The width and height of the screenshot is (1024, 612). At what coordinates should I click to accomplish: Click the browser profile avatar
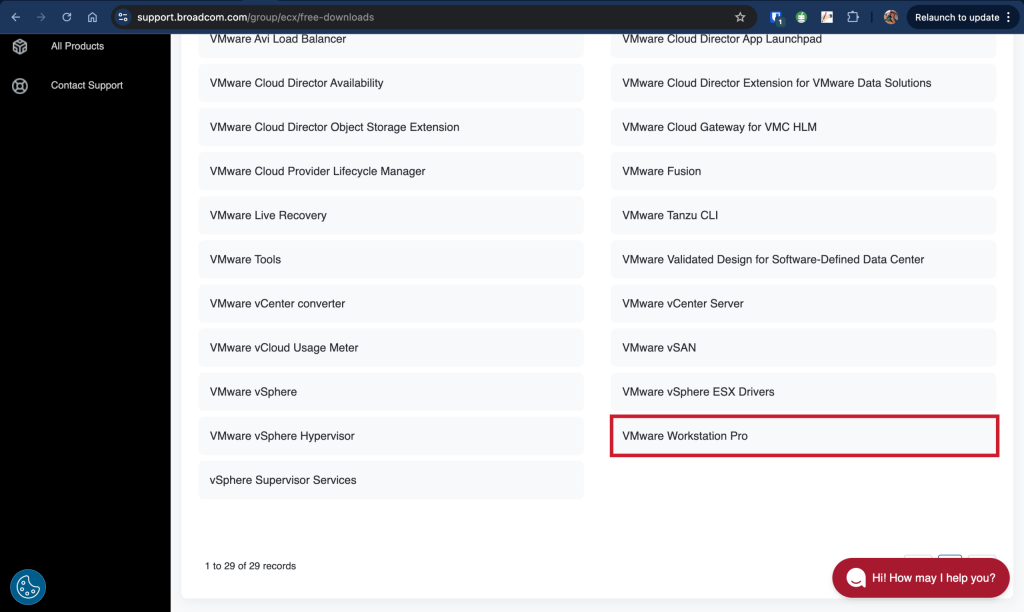pos(889,16)
